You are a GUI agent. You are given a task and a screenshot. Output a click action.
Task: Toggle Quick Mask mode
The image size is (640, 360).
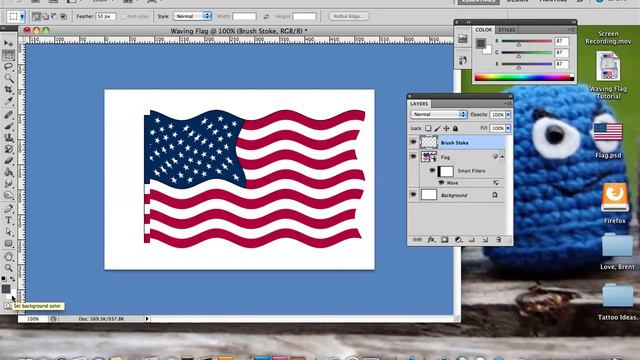[x=7, y=306]
